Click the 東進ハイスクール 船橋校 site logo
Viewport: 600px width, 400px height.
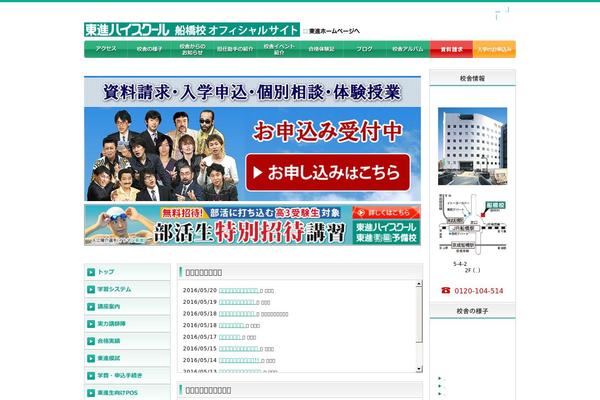192,30
